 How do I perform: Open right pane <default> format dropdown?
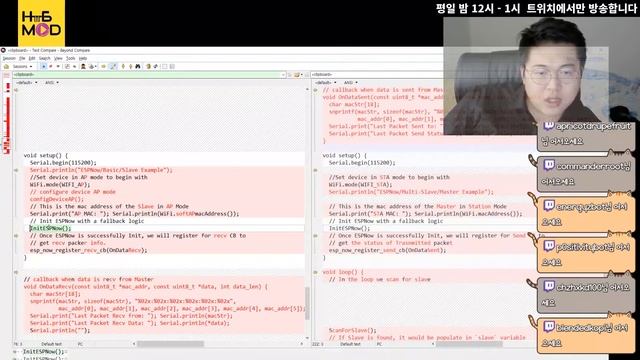[x=325, y=82]
